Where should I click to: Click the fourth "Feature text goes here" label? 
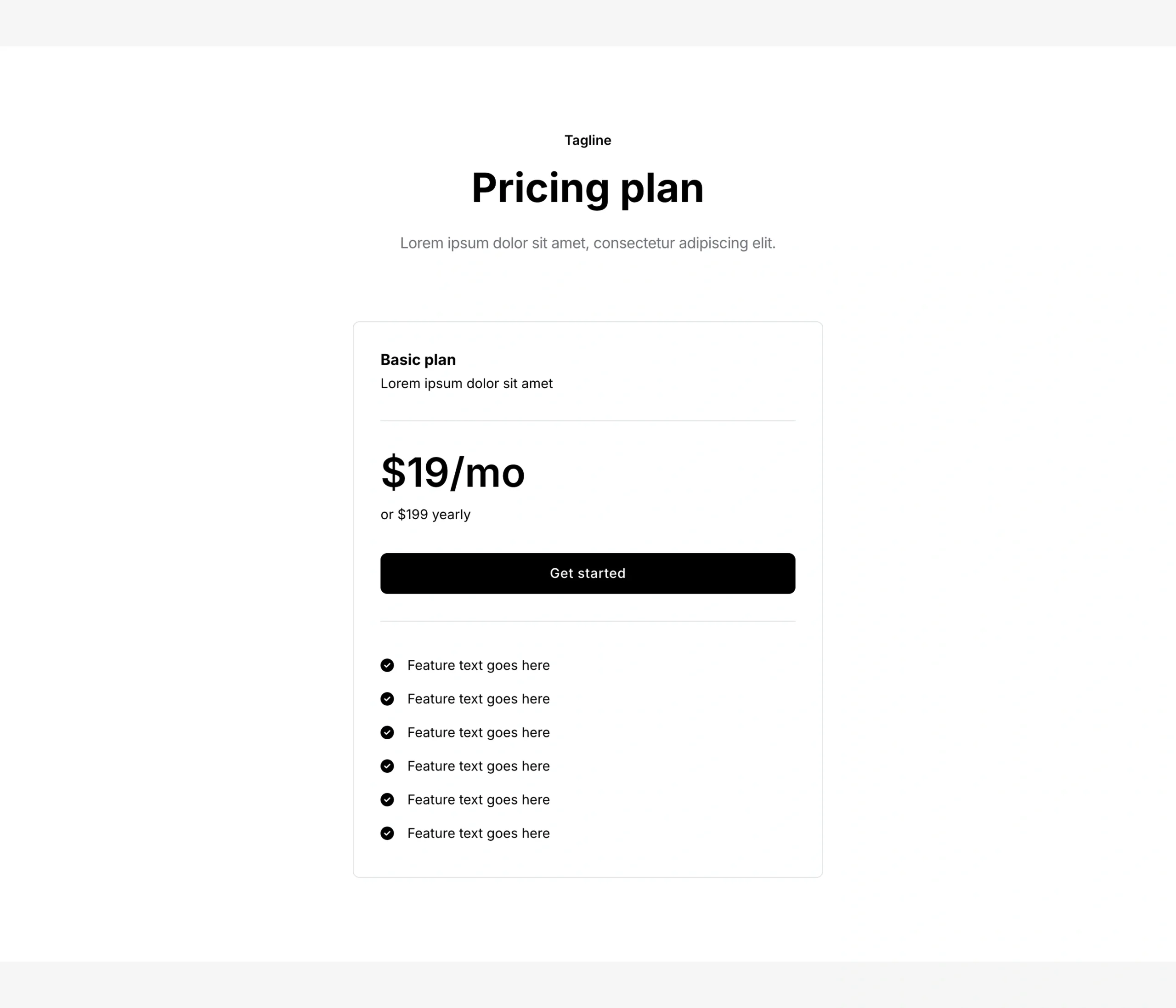pos(479,766)
